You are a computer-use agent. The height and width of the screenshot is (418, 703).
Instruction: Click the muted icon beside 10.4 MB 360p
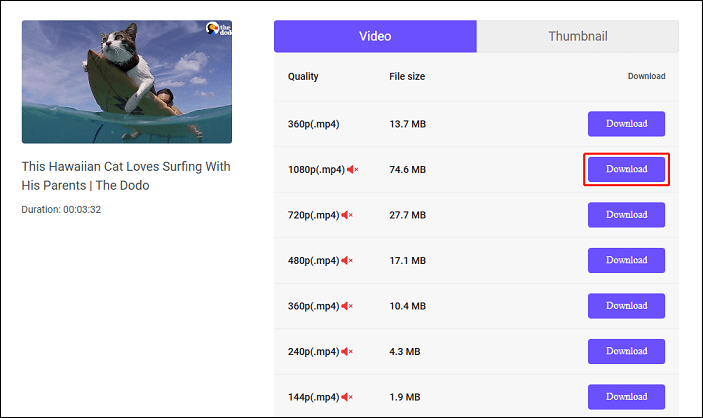pos(347,306)
